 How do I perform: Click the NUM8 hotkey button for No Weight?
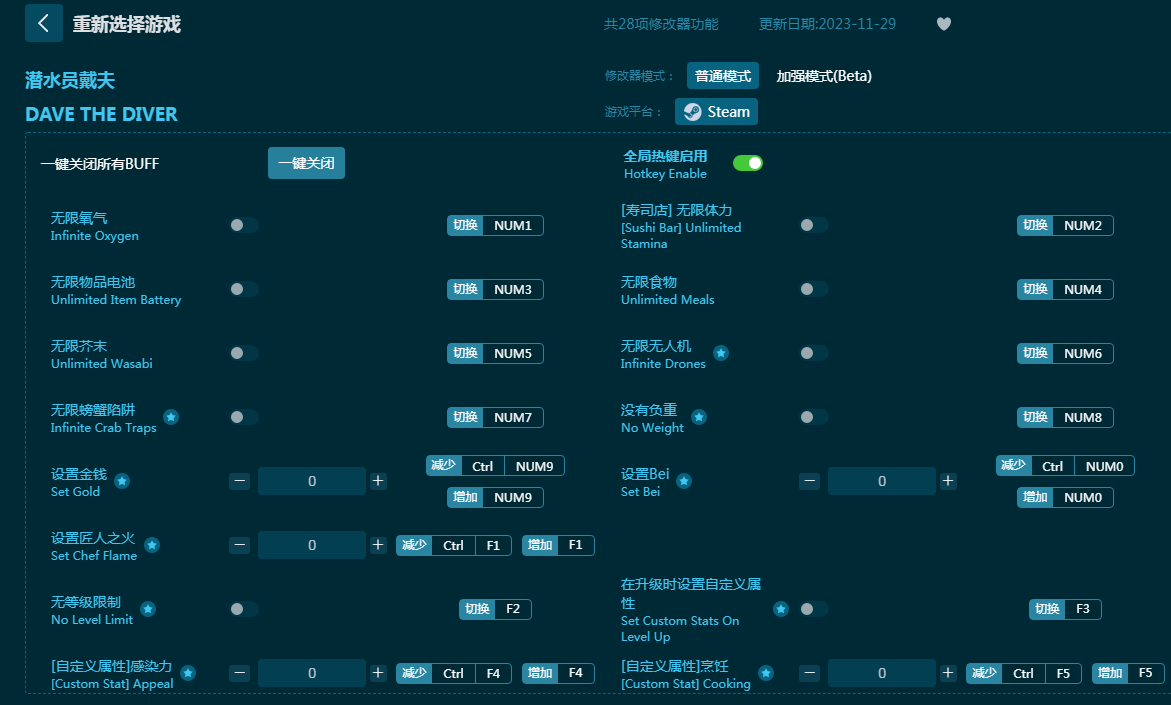(1065, 417)
